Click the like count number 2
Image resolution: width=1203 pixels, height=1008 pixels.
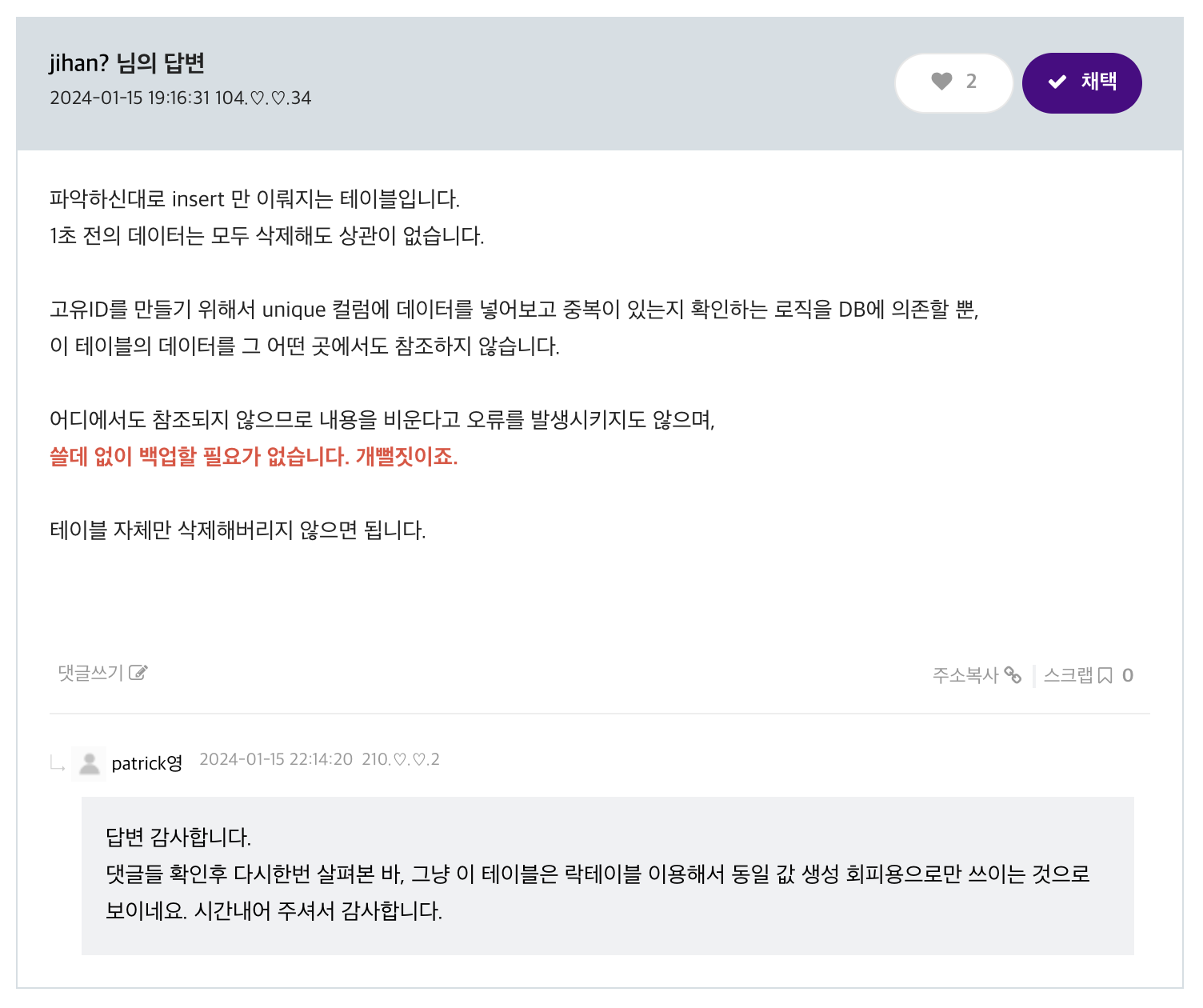(x=971, y=82)
